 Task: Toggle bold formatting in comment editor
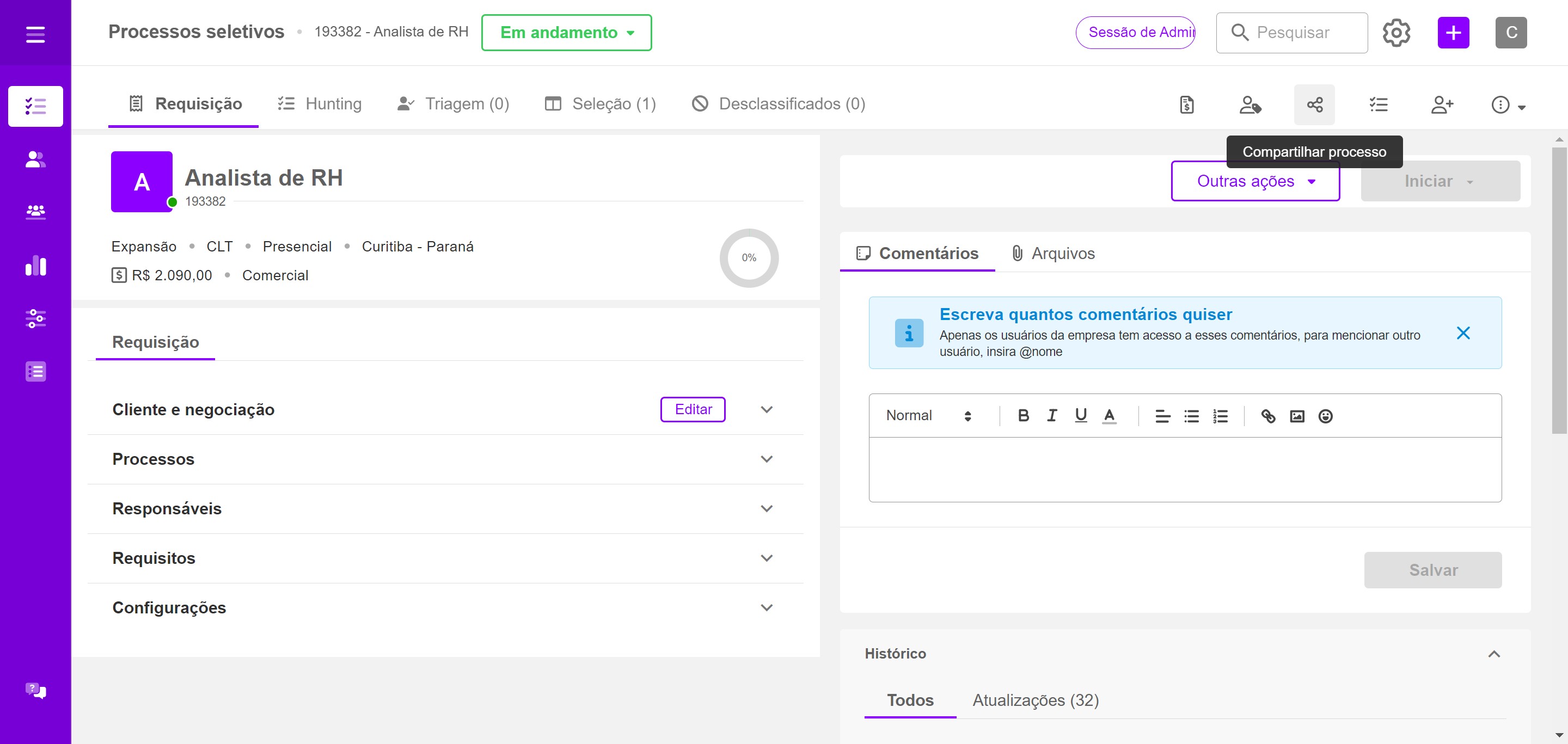pos(1023,415)
